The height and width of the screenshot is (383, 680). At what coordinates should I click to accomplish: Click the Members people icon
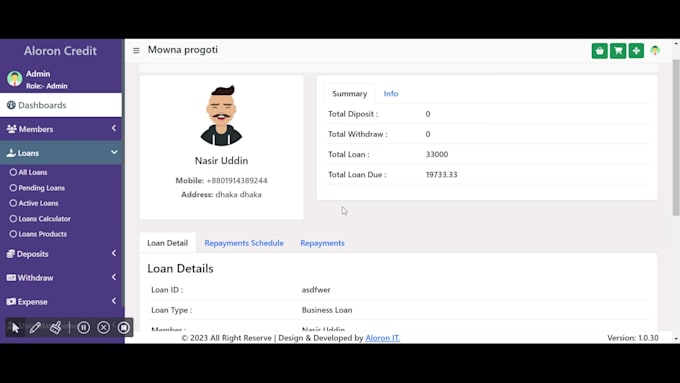pos(12,129)
